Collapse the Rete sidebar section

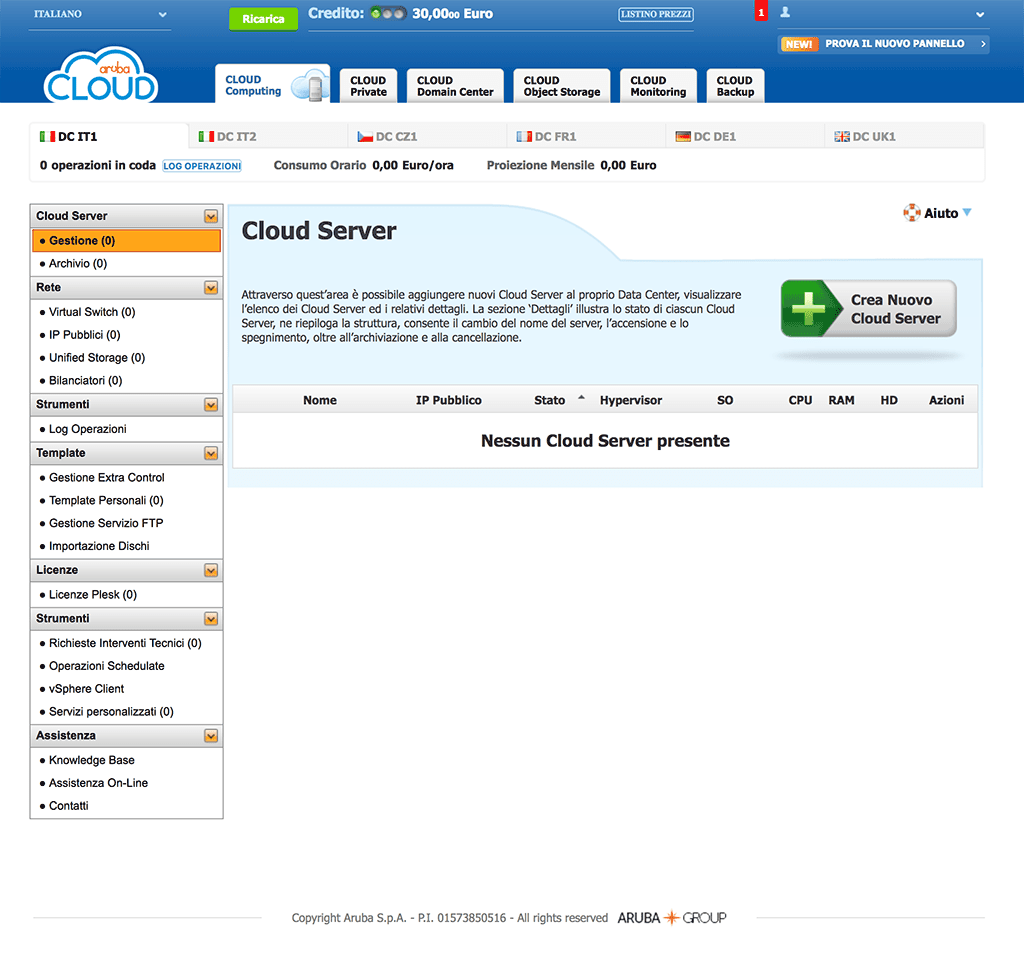point(211,288)
